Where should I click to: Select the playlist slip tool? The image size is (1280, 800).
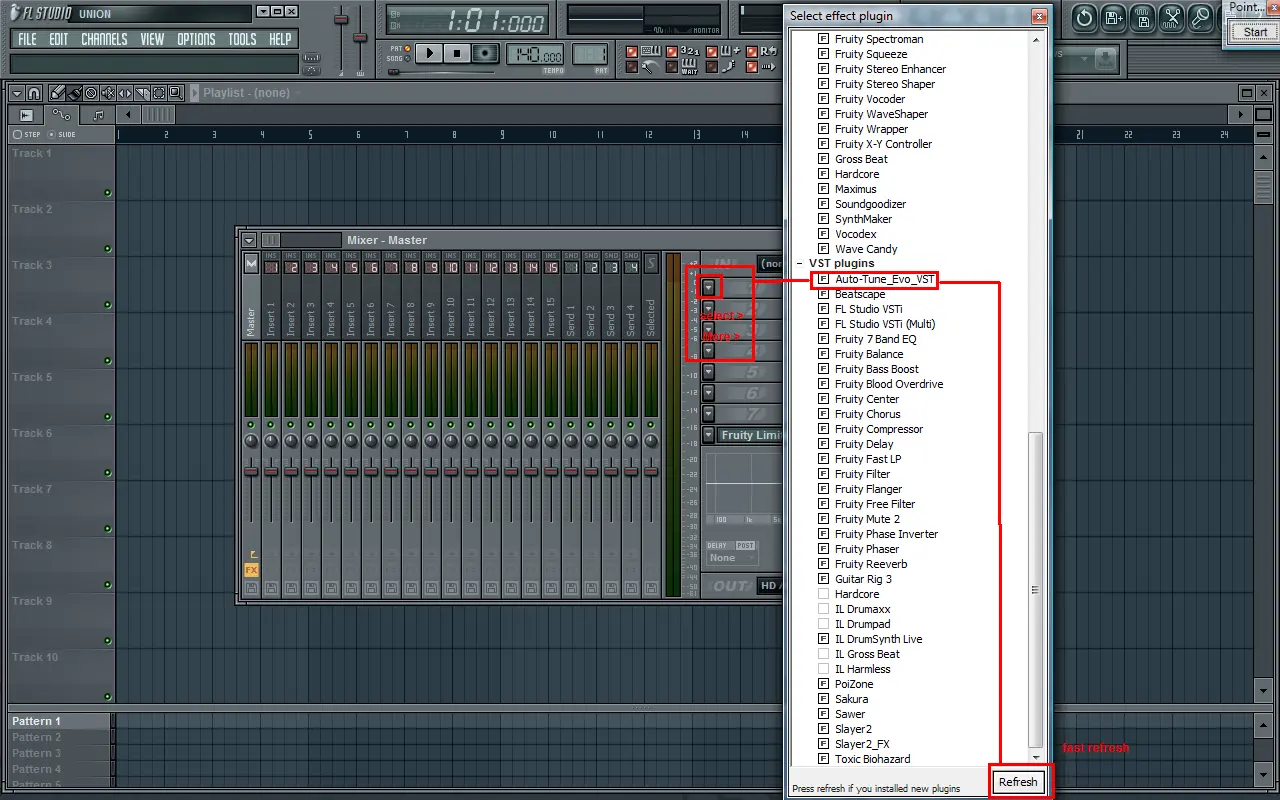(124, 92)
